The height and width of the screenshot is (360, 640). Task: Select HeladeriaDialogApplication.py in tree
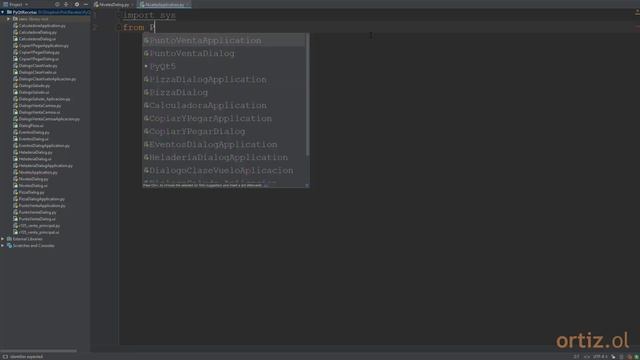pyautogui.click(x=45, y=165)
